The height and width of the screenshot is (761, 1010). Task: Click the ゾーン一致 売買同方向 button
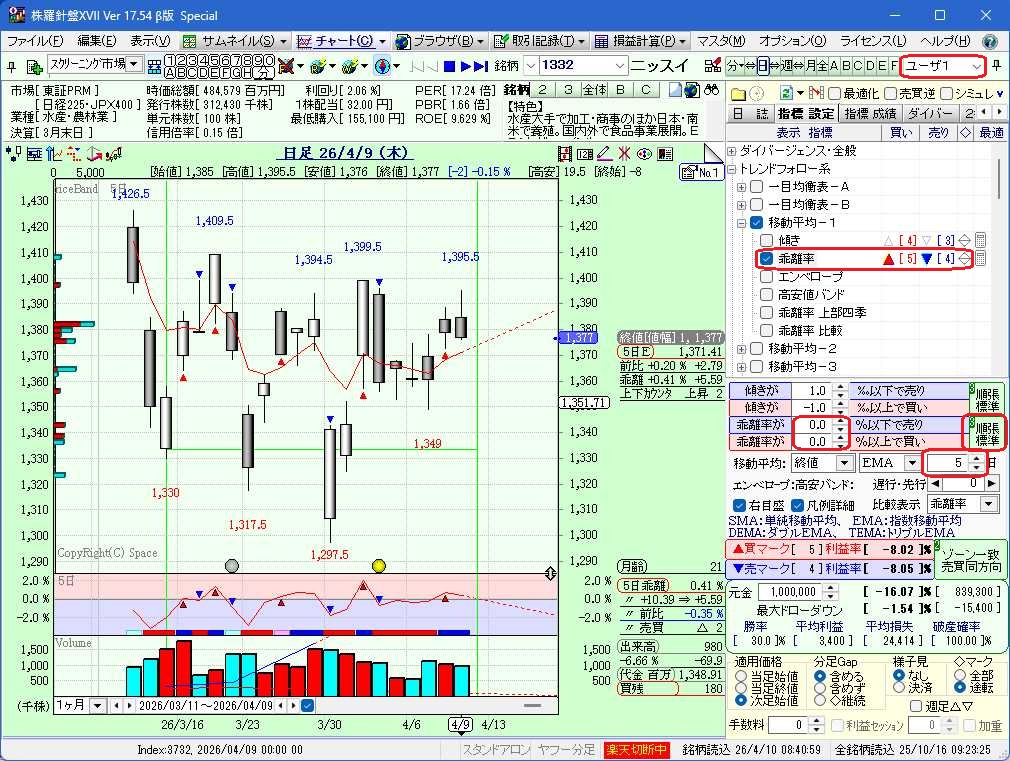(970, 560)
